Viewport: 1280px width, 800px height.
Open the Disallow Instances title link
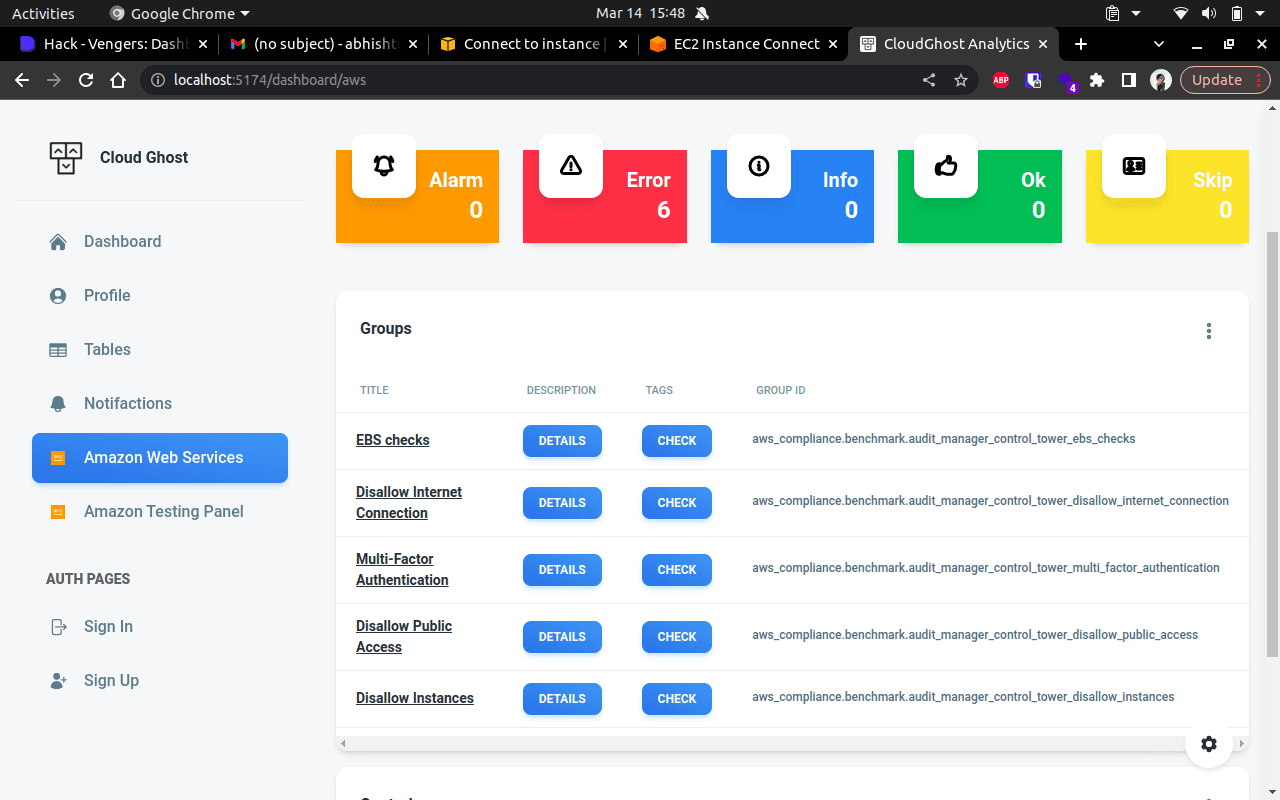click(415, 698)
